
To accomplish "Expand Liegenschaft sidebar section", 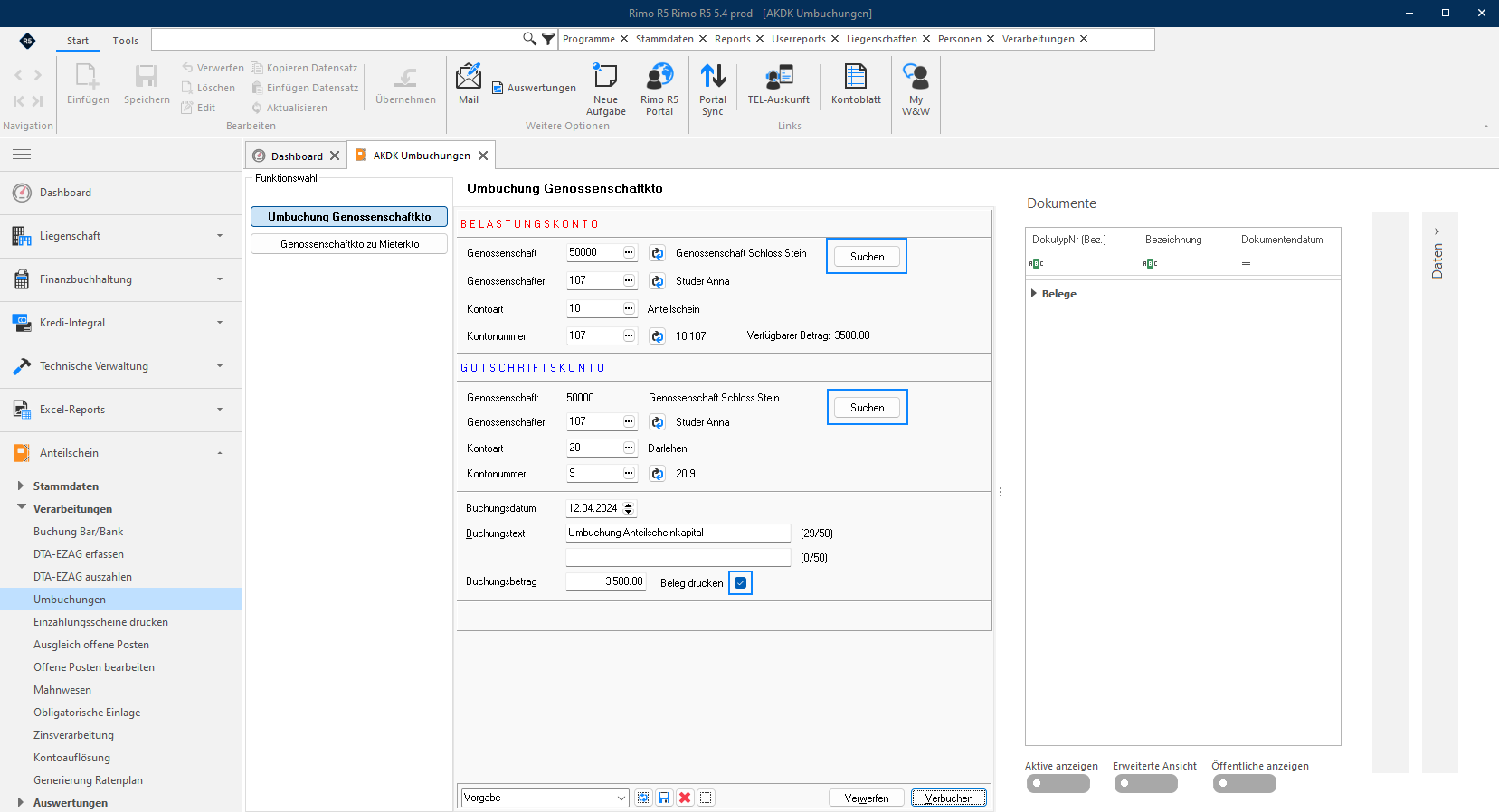I will (121, 236).
